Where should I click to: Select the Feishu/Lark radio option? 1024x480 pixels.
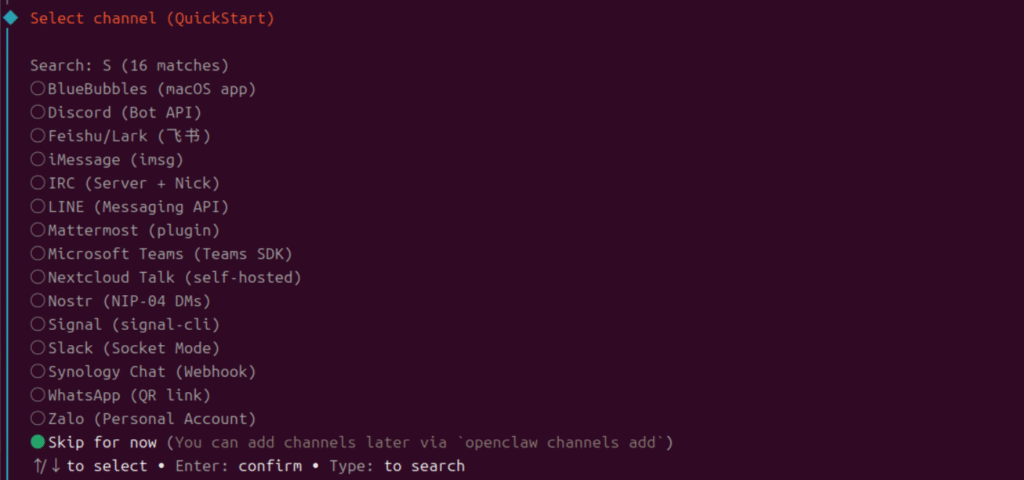pyautogui.click(x=38, y=136)
